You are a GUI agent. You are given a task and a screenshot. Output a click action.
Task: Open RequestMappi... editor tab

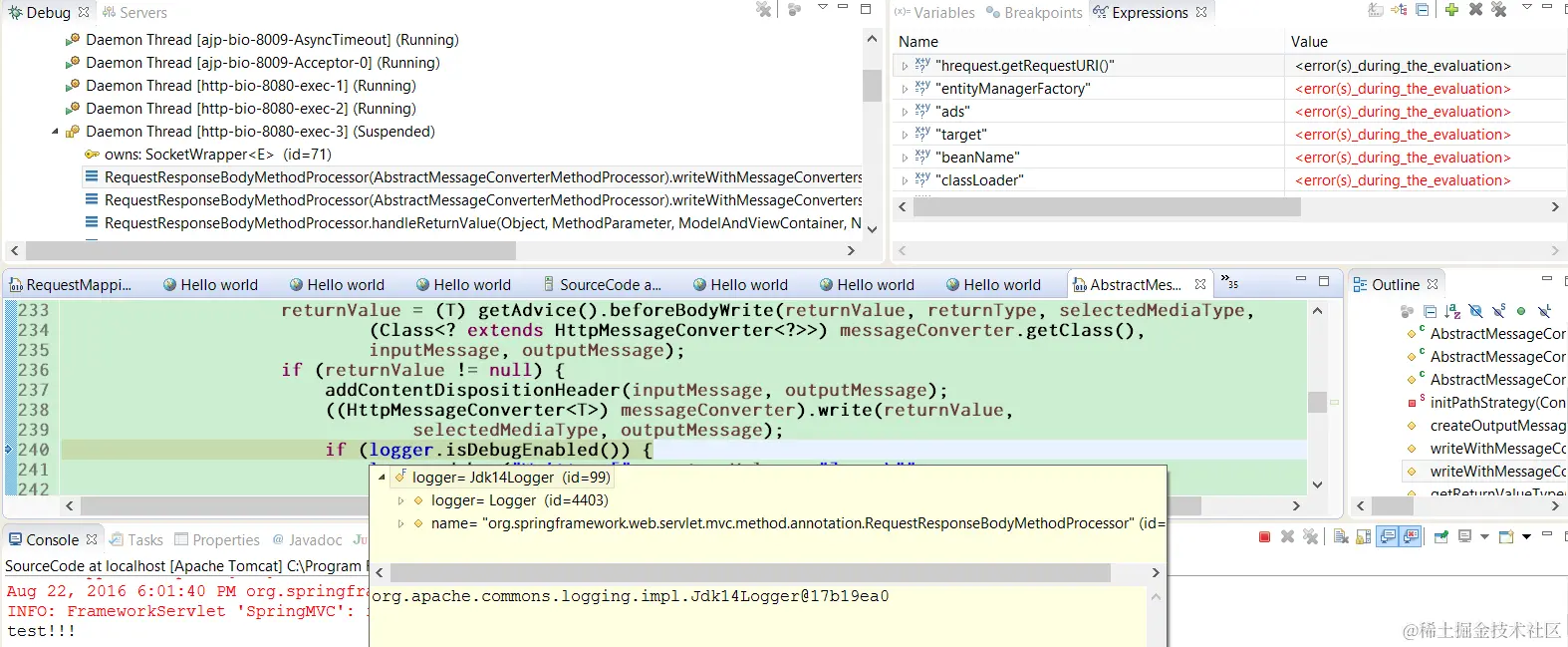(x=71, y=284)
